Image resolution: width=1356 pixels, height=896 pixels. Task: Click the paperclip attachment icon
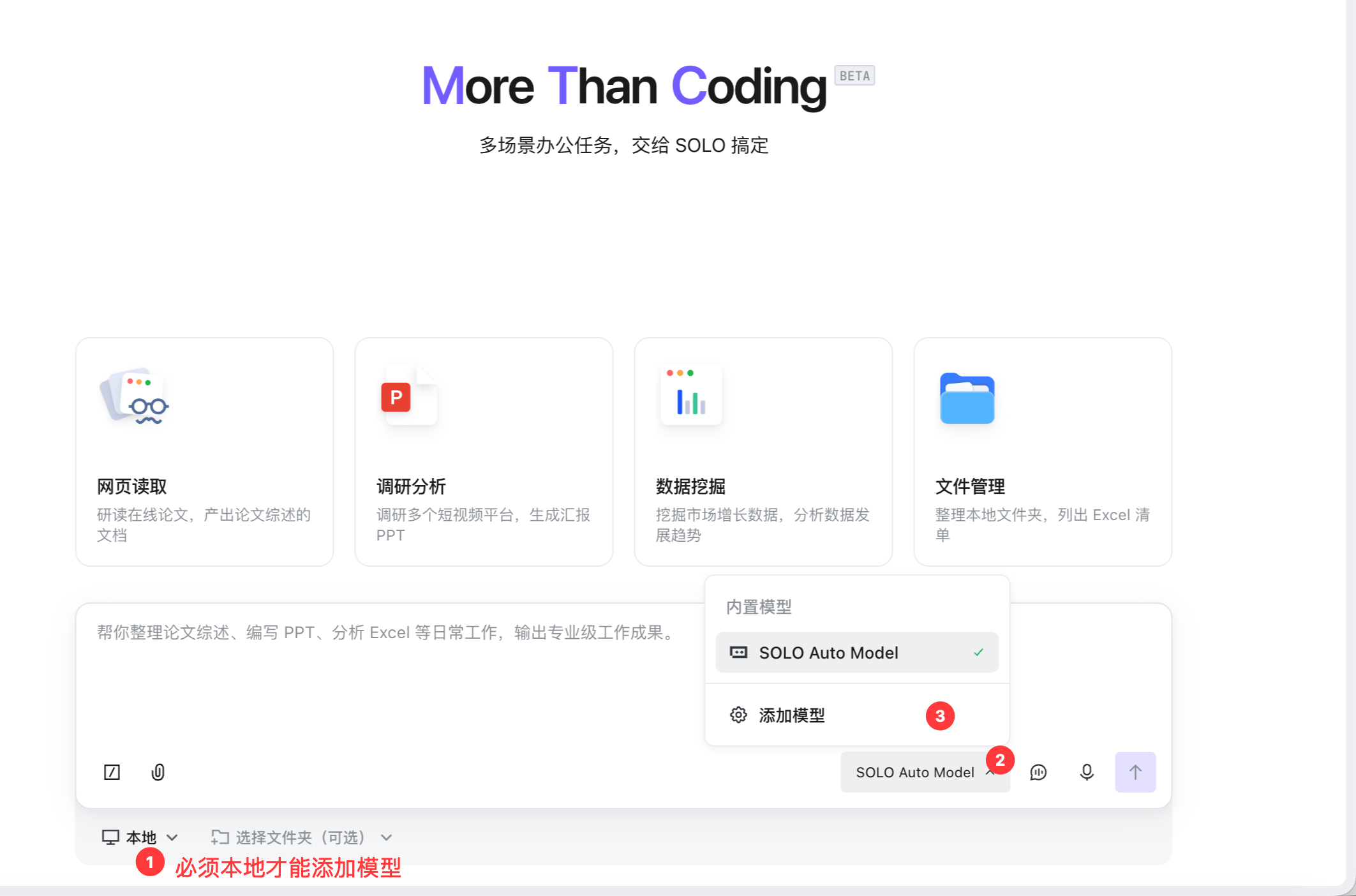tap(158, 772)
